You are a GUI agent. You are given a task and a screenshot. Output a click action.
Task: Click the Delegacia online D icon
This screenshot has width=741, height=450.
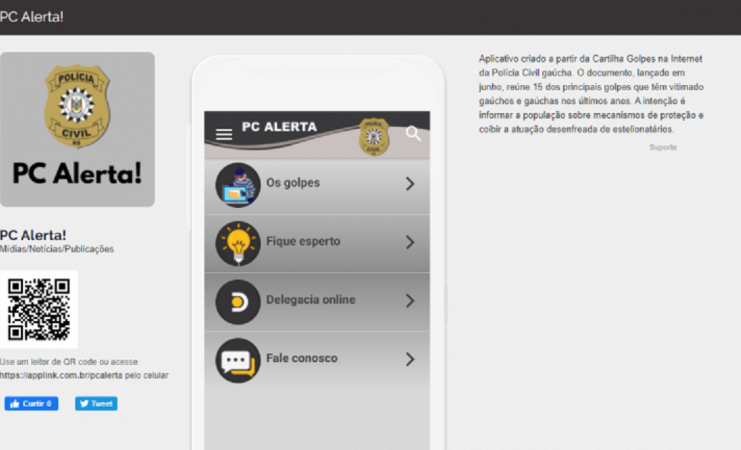pos(238,302)
